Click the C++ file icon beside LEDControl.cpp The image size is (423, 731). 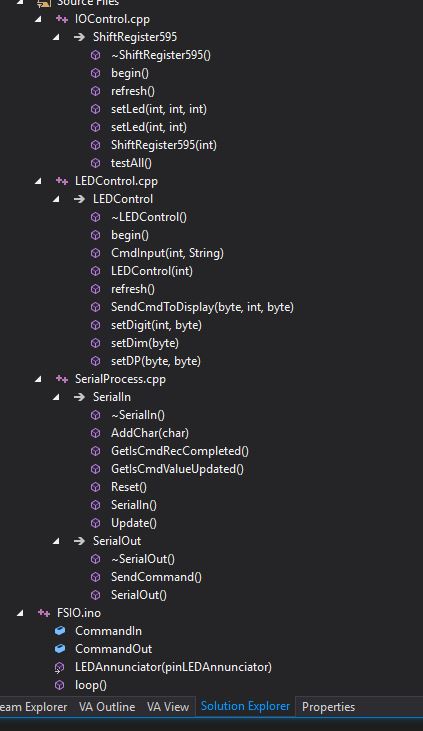62,181
